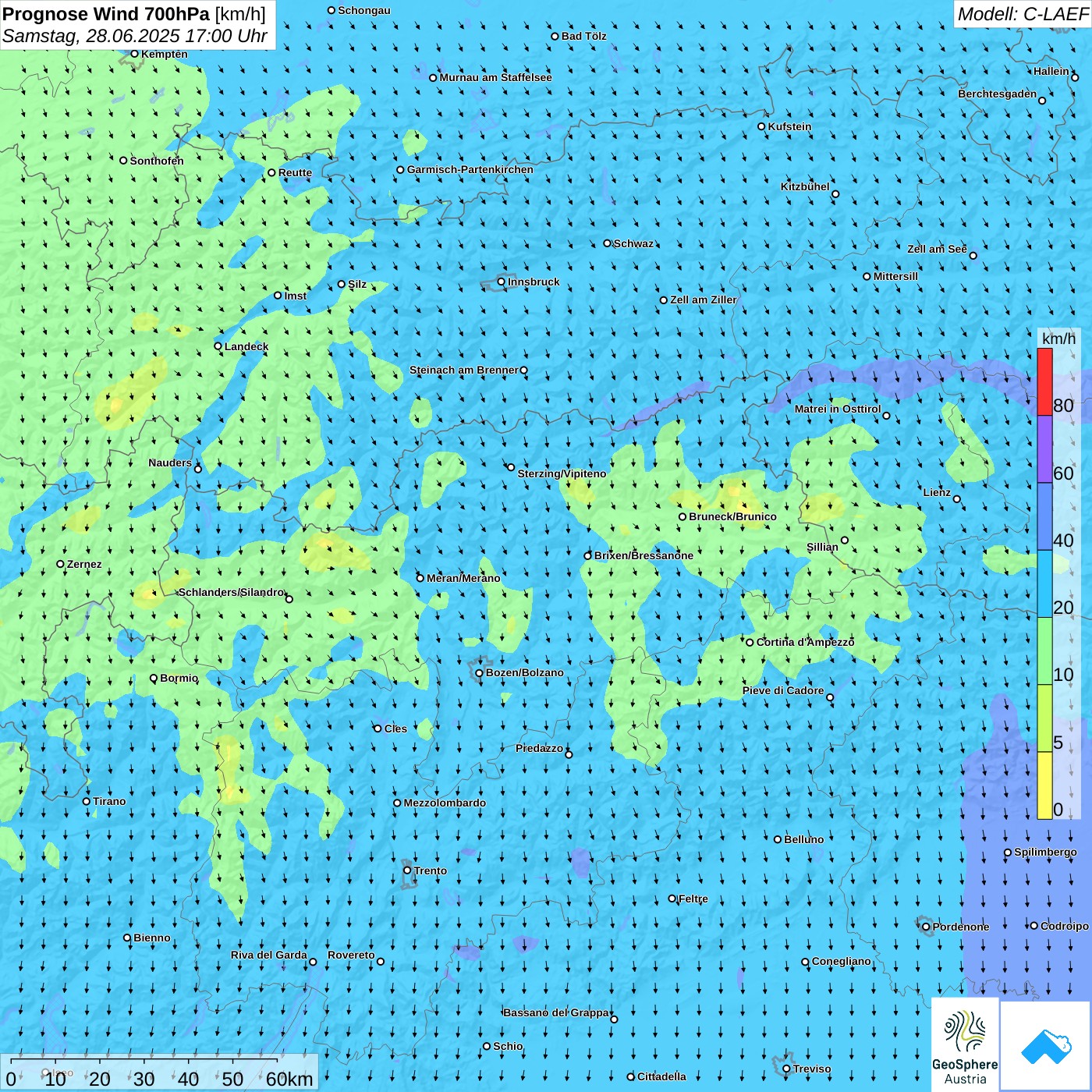
Task: Click the 'Kempten' label
Action: pyautogui.click(x=165, y=54)
